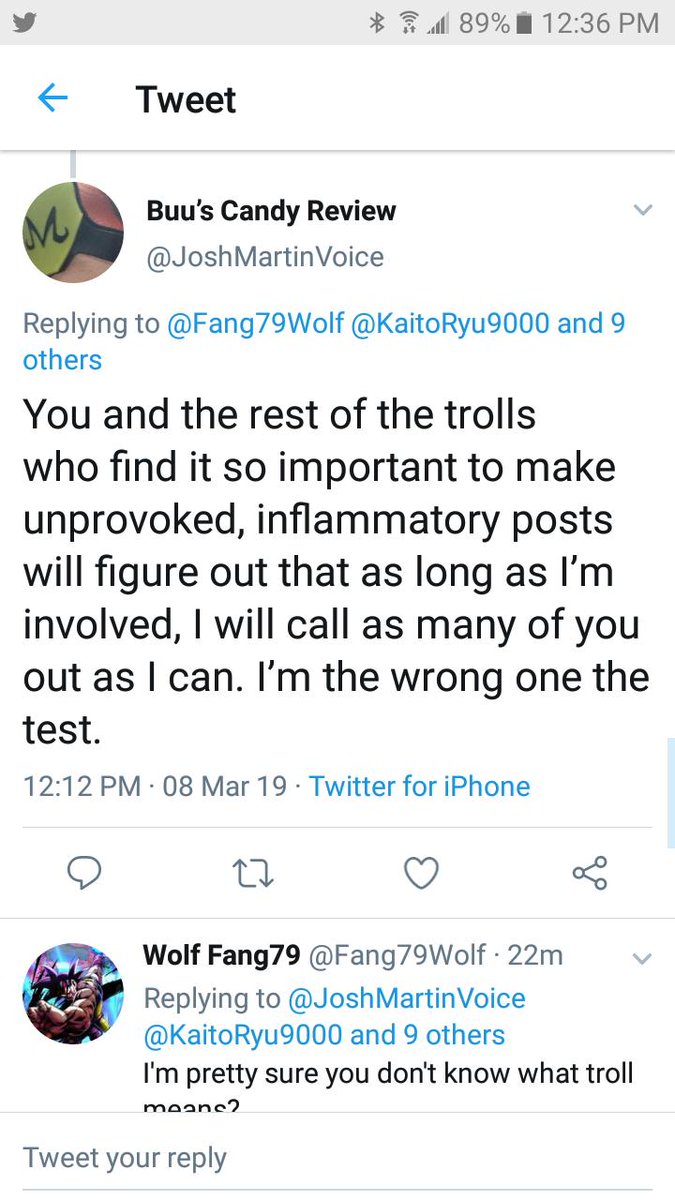Tap the Buu's Candy Review display name

pos(271,211)
